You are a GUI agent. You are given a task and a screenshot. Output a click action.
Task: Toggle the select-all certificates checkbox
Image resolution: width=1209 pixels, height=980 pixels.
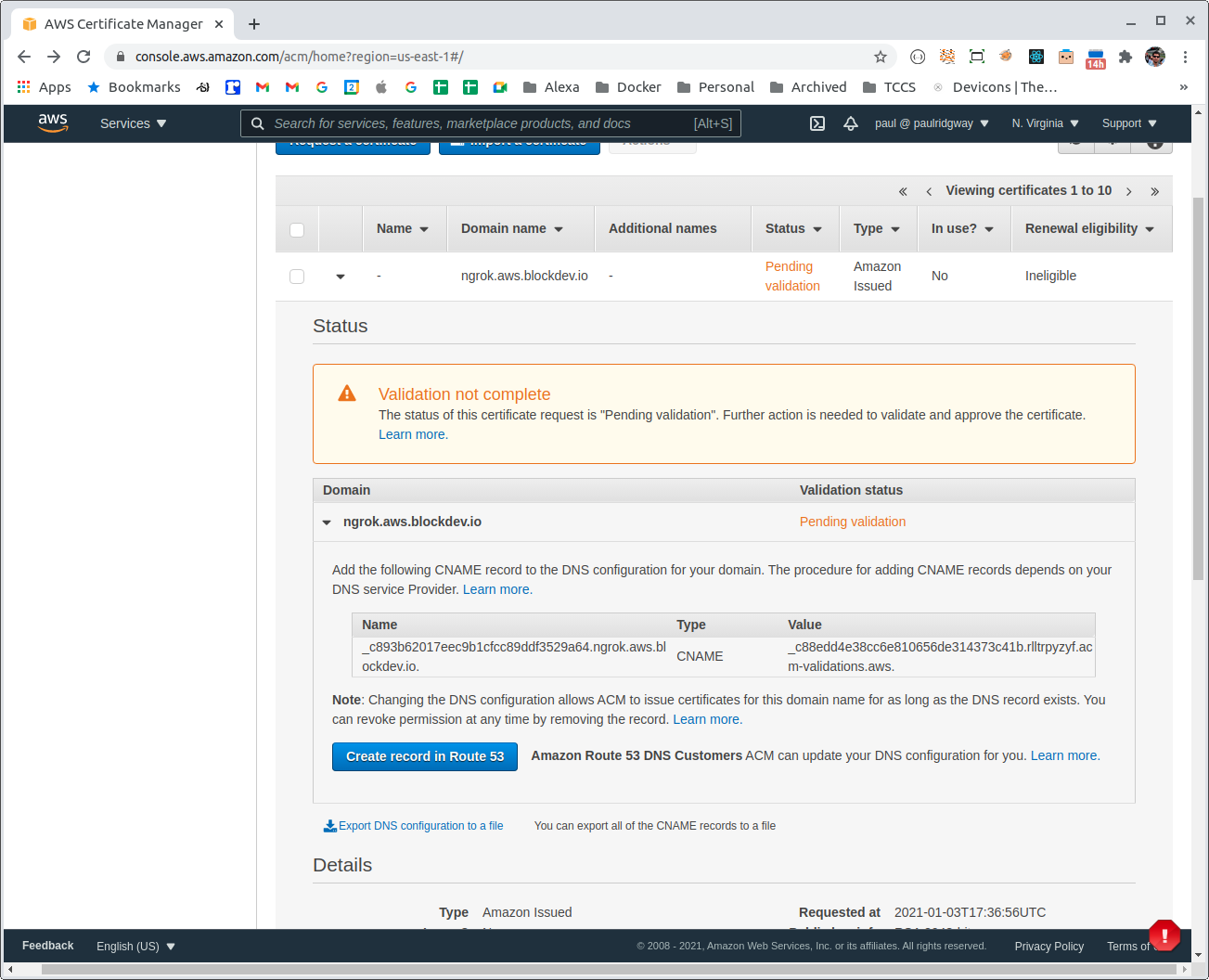(296, 229)
